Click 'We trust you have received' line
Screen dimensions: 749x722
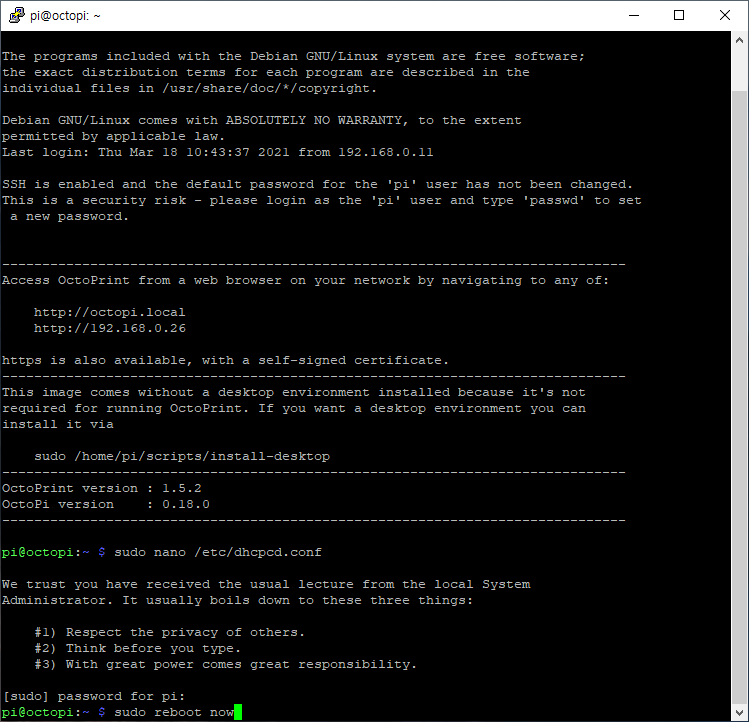pos(266,584)
